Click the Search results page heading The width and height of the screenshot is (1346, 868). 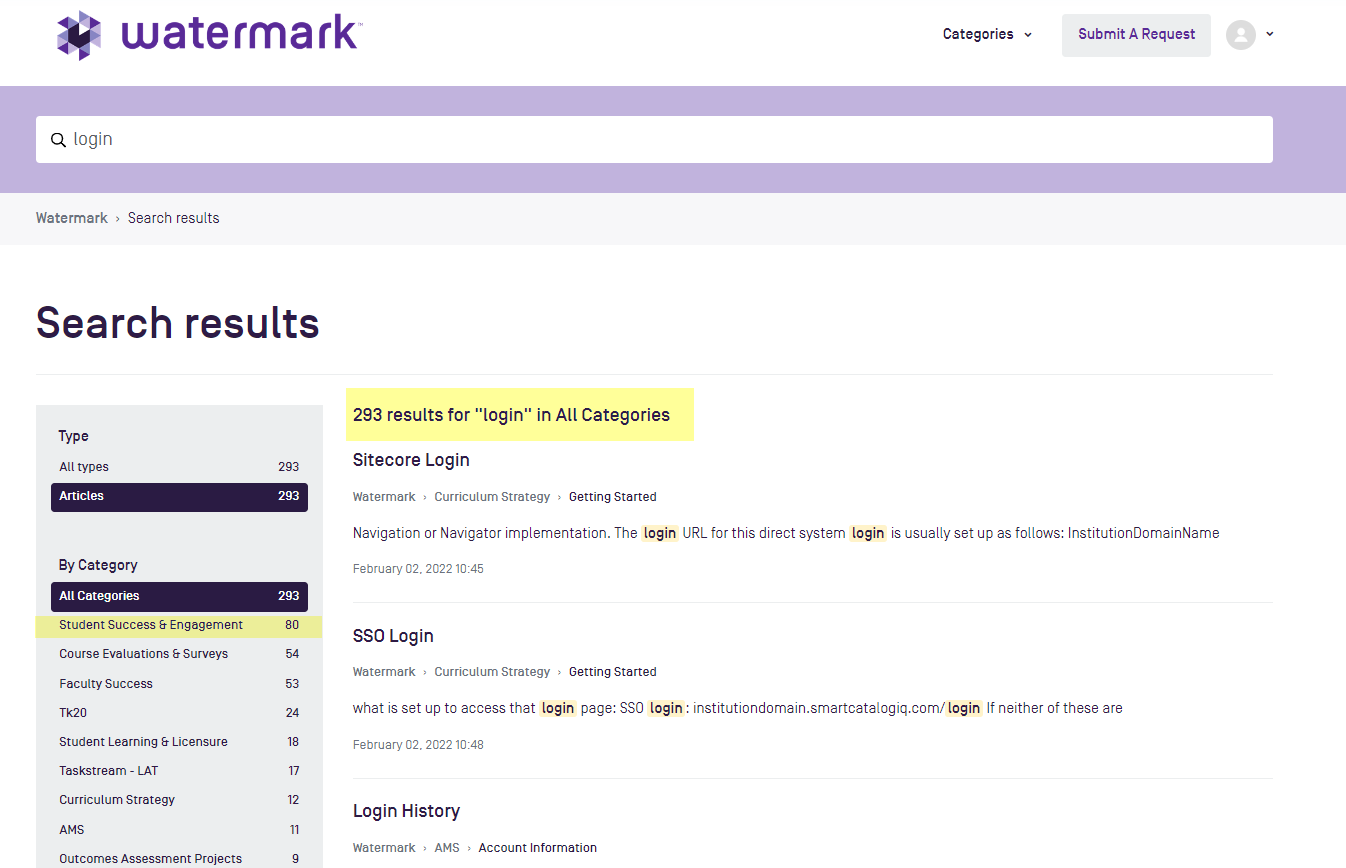[x=178, y=324]
